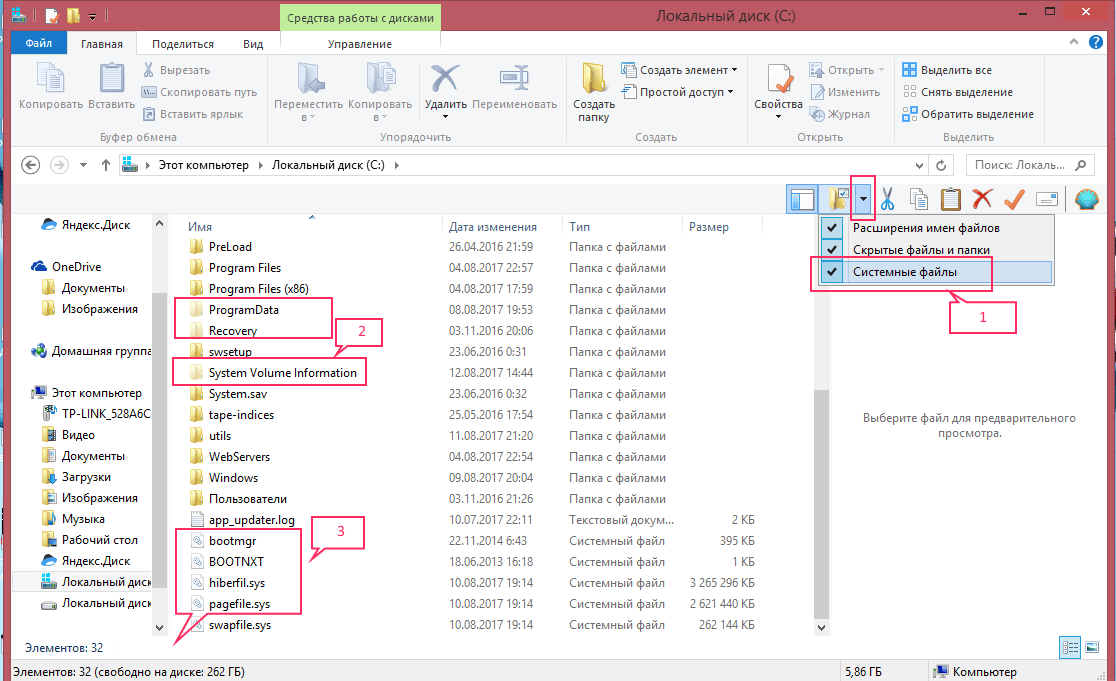
Task: Click the clipboard paste toolbar icon
Action: [x=951, y=199]
